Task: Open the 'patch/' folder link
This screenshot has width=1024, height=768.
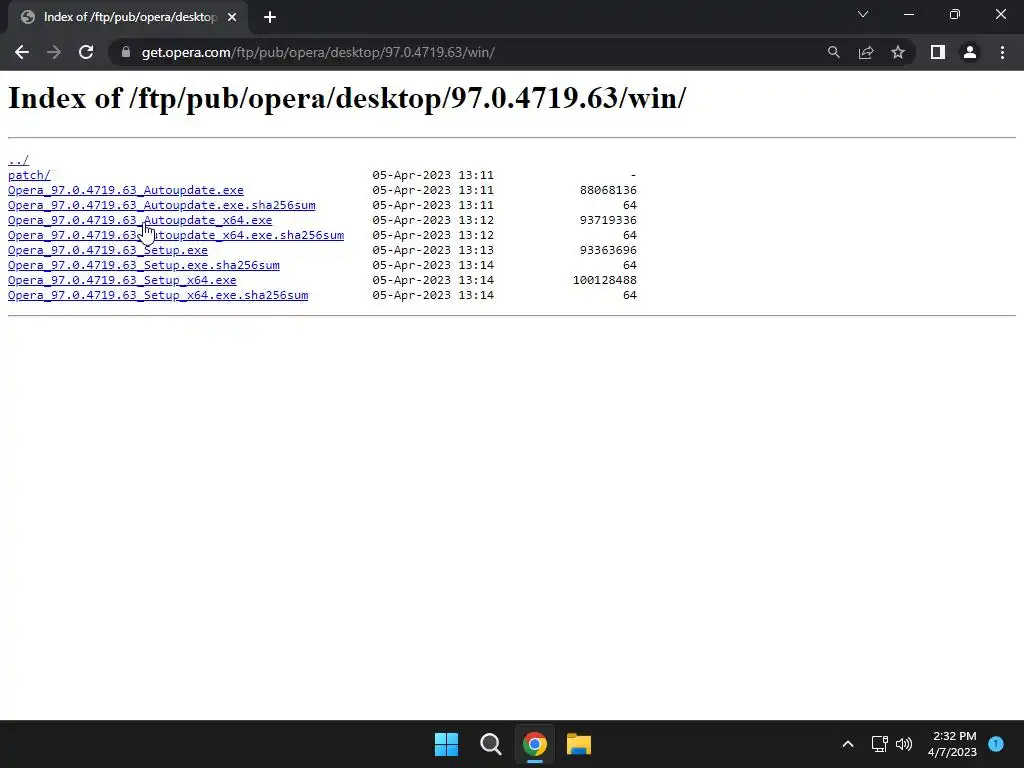Action: pos(29,175)
